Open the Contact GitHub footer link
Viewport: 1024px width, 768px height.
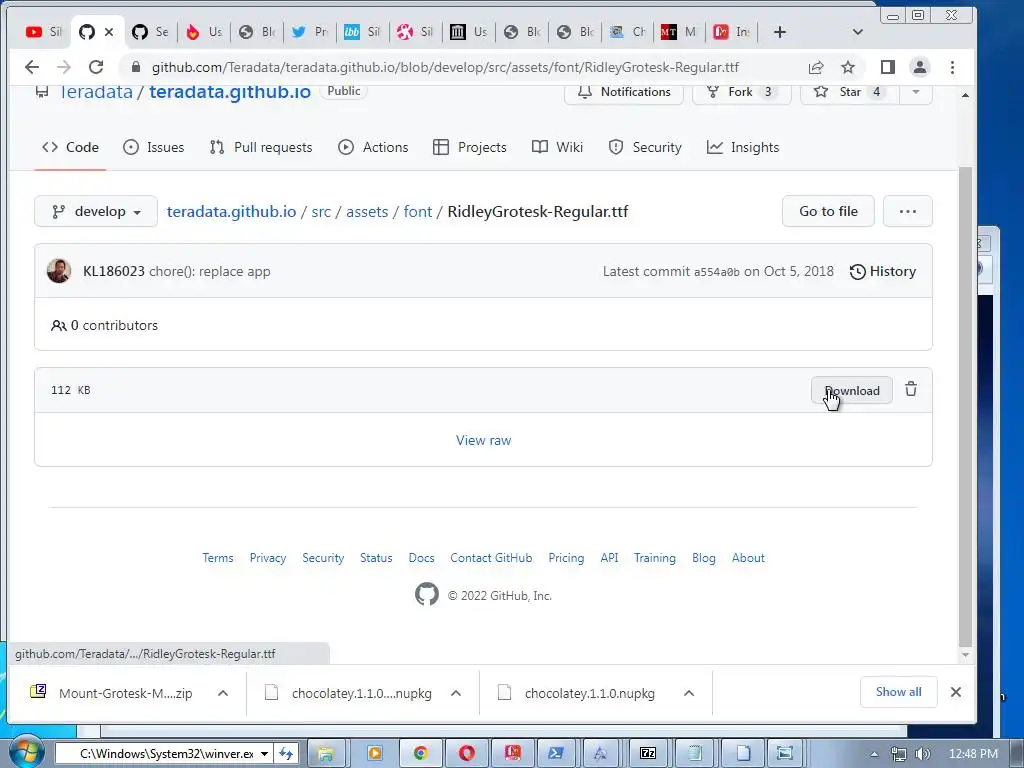coord(491,558)
